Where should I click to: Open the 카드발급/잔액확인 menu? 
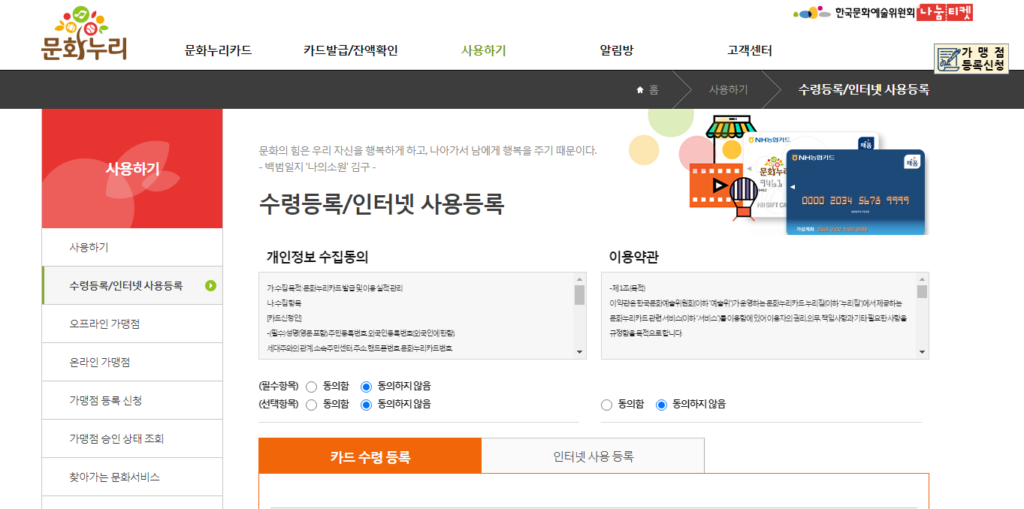[351, 50]
